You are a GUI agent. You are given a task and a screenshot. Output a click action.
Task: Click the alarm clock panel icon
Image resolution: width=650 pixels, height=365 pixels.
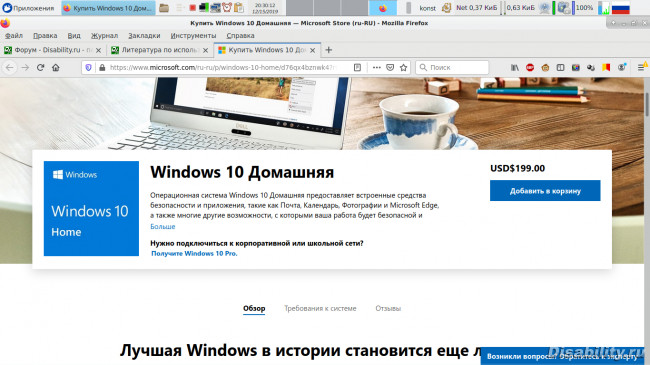(227, 8)
